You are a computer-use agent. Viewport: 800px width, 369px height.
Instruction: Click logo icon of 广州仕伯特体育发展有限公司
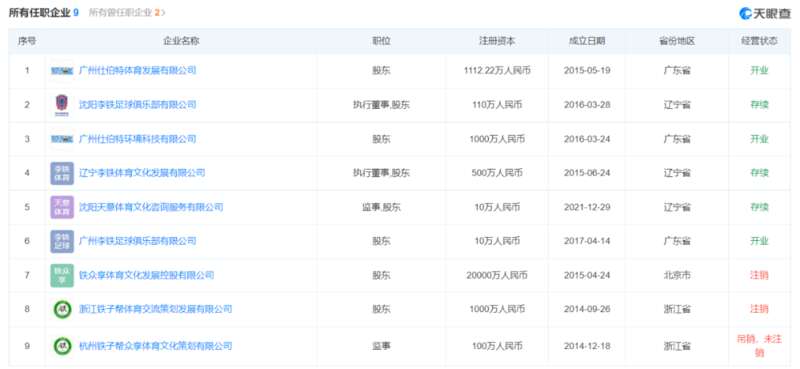coord(62,71)
